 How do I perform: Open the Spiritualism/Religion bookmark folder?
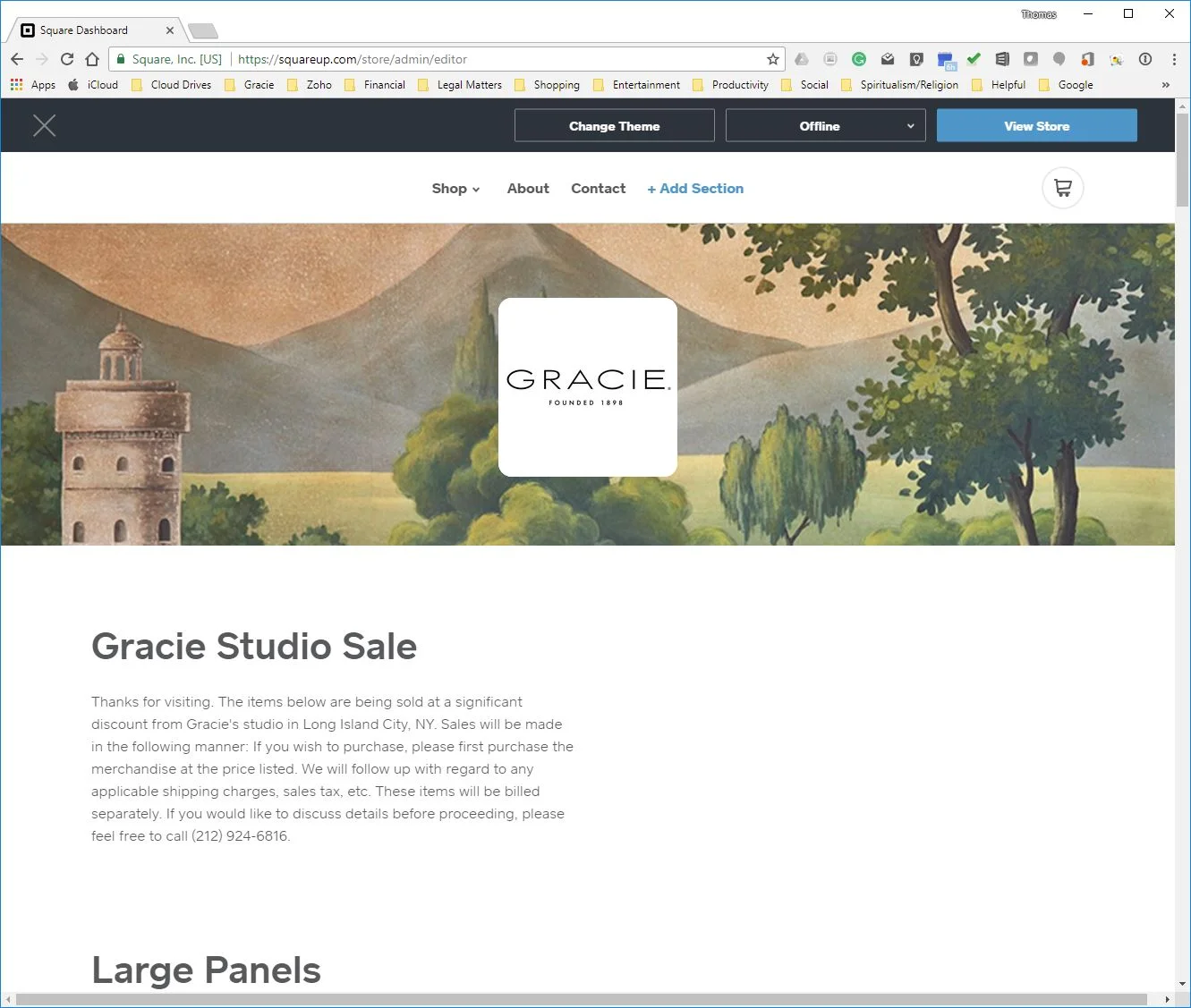(x=900, y=85)
